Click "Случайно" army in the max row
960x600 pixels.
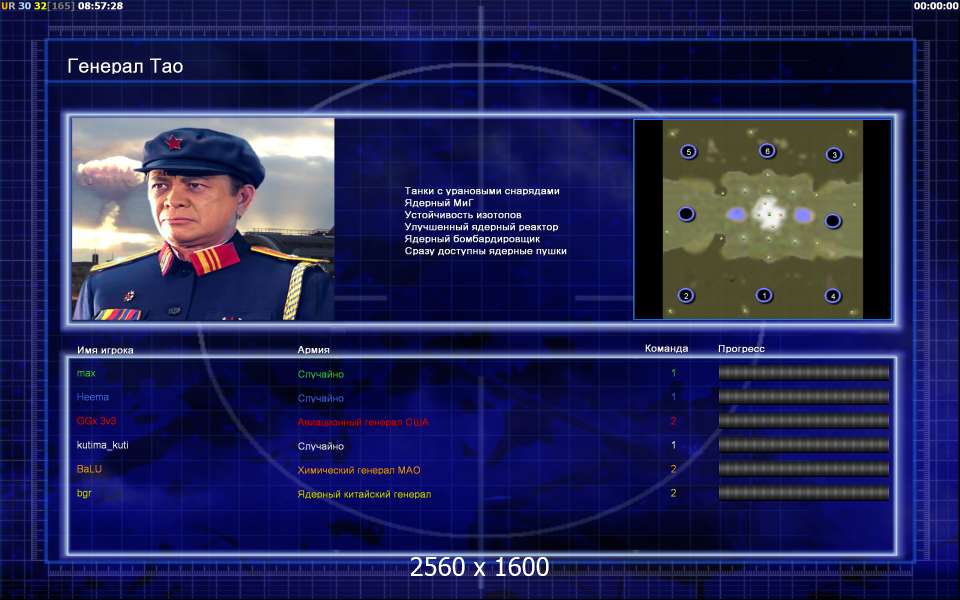(x=321, y=374)
